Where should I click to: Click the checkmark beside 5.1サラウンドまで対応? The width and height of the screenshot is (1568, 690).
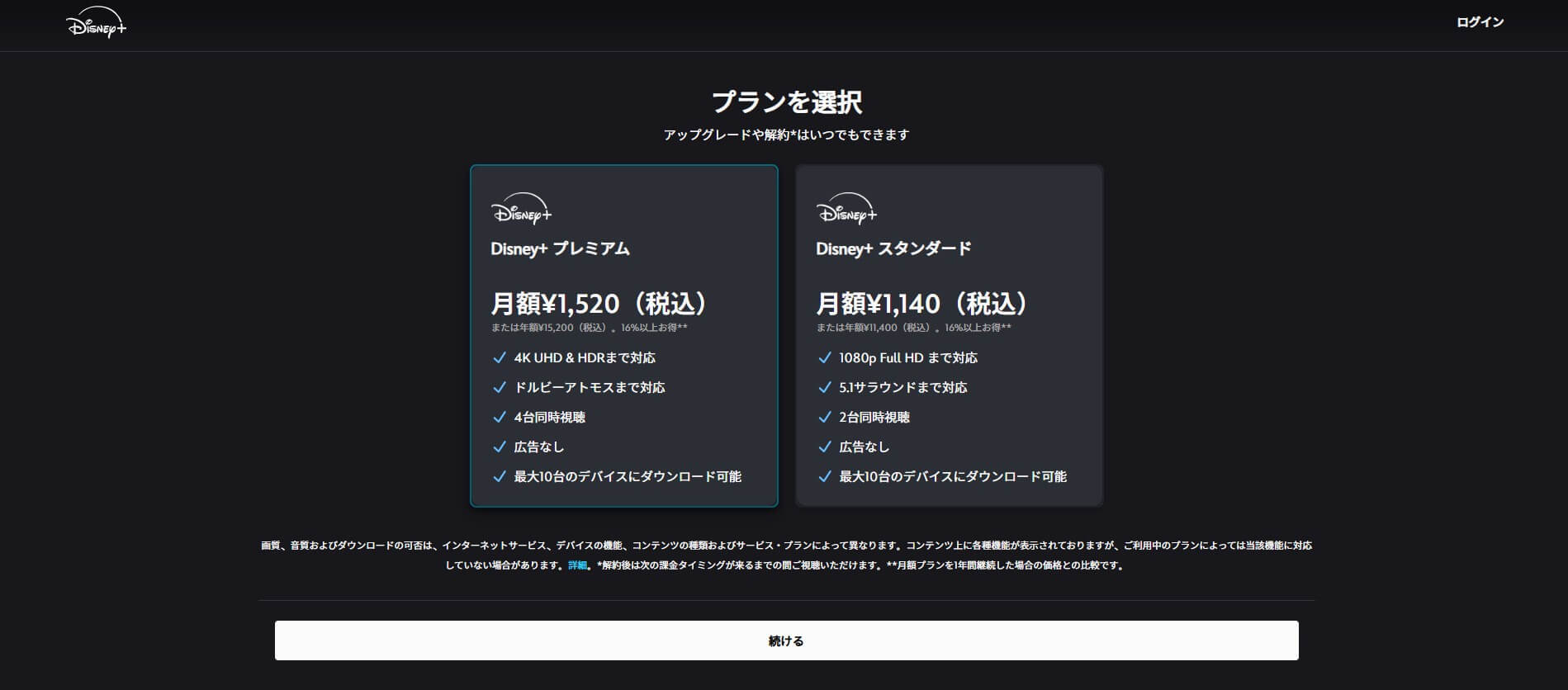point(824,387)
